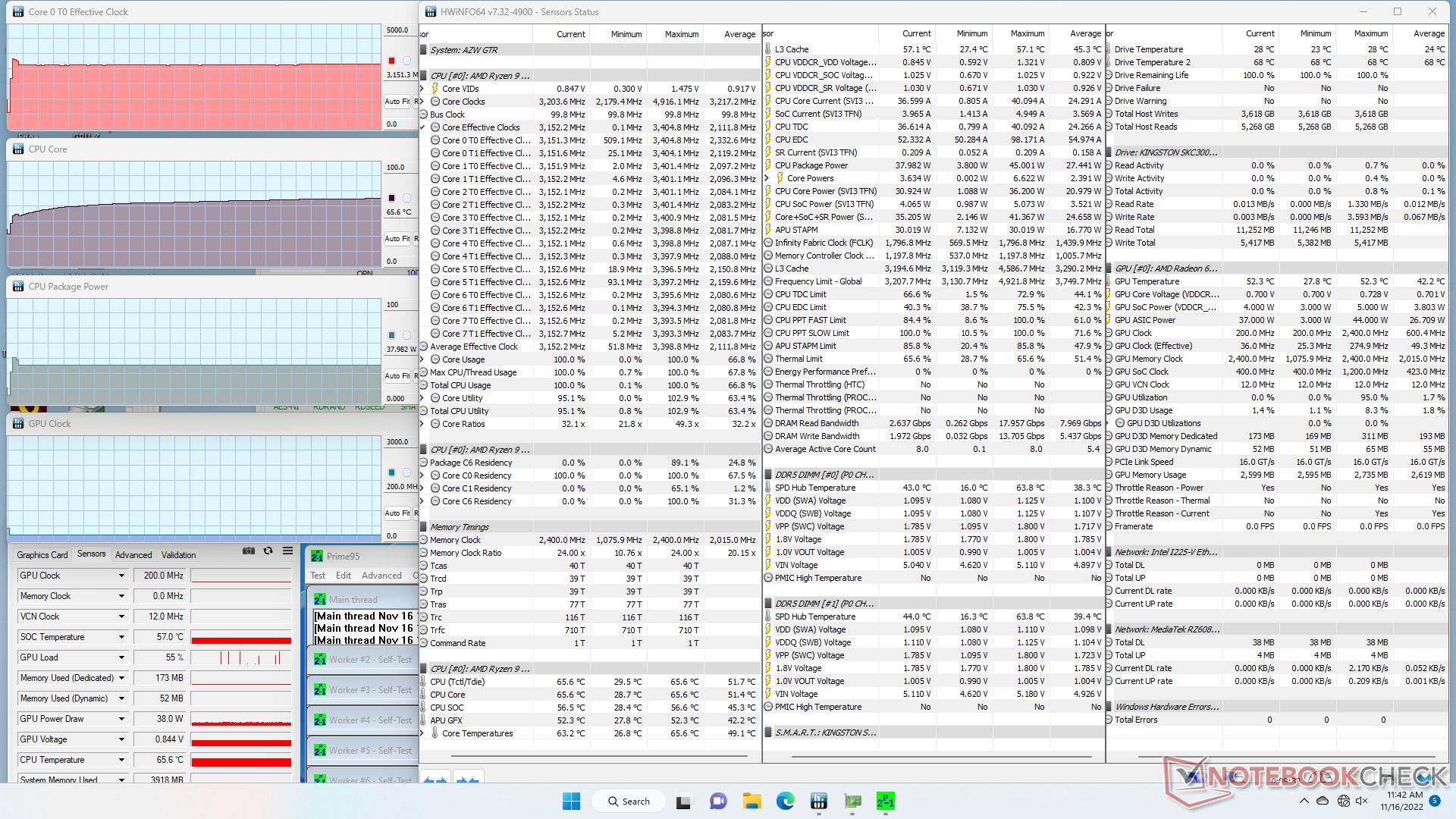This screenshot has height=819, width=1456.
Task: Open Microsoft Edge from the taskbar
Action: pyautogui.click(x=786, y=801)
